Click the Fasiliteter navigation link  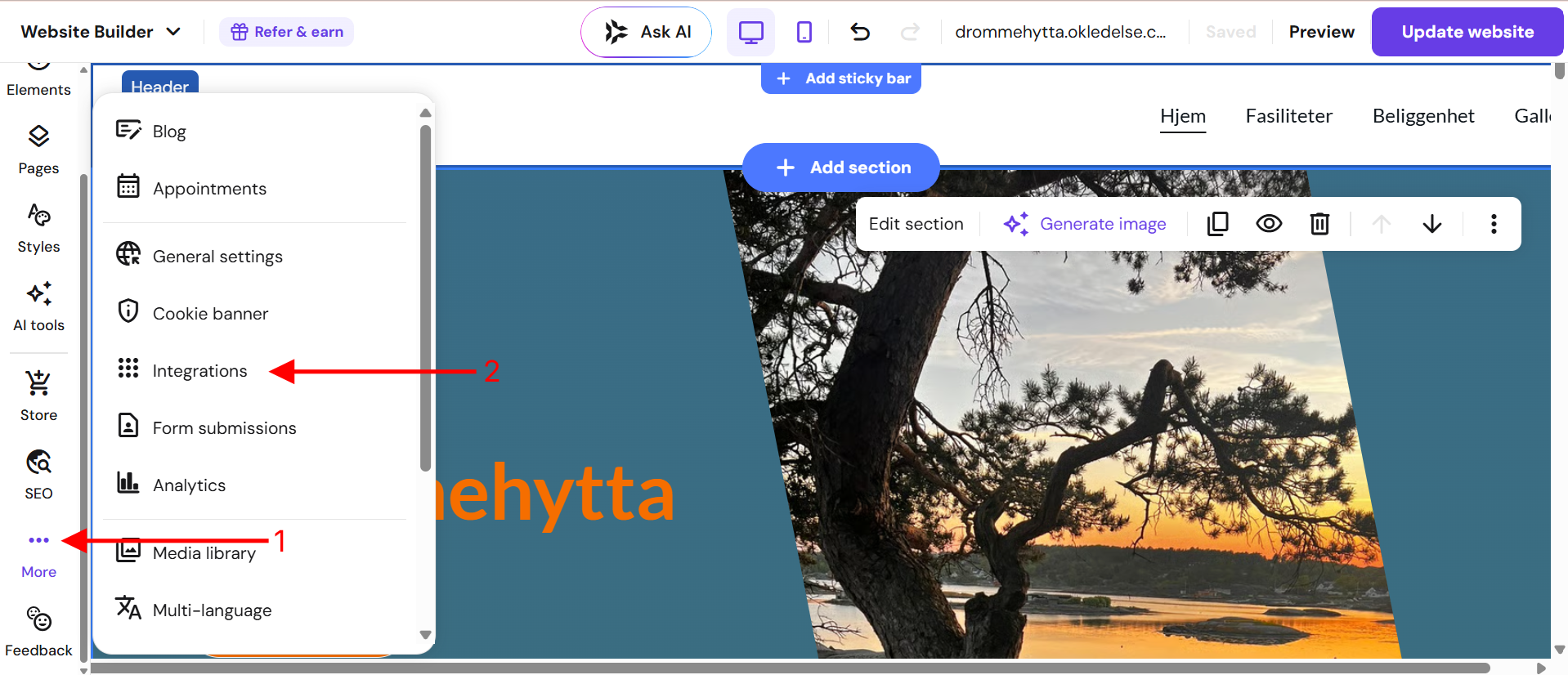point(1288,116)
